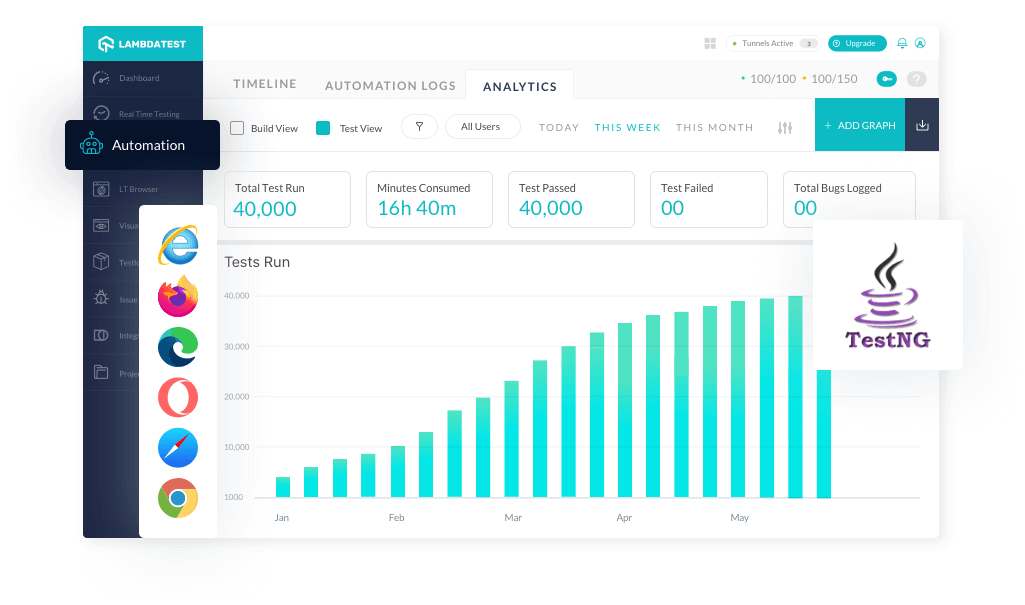Image resolution: width=1025 pixels, height=605 pixels.
Task: Click the apps grid icon
Action: (x=710, y=43)
